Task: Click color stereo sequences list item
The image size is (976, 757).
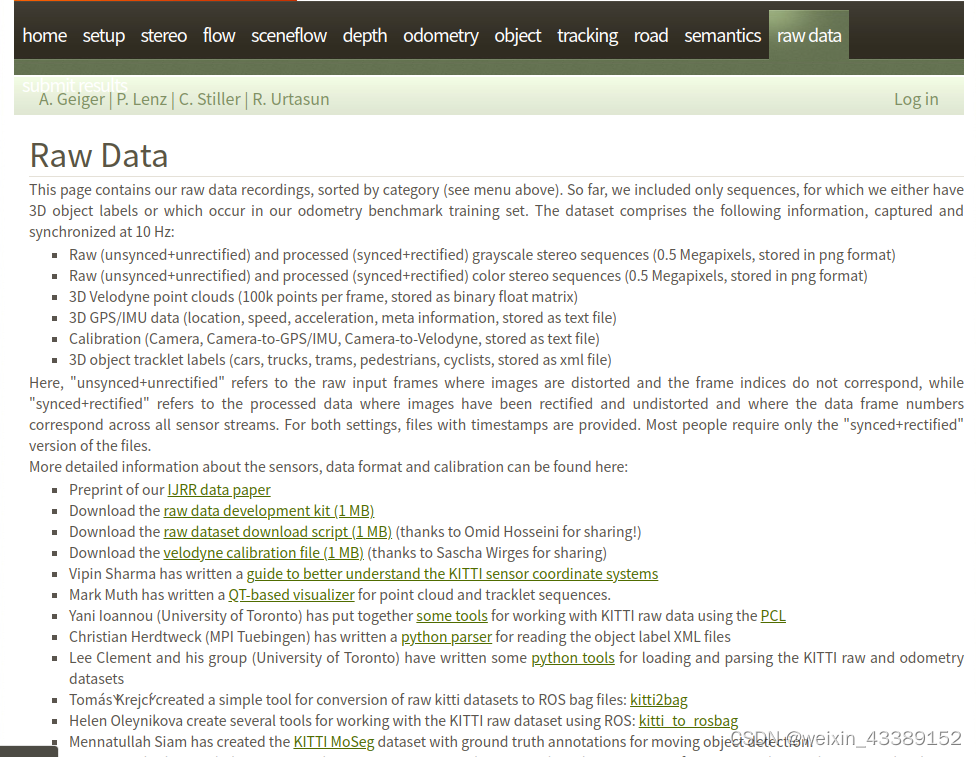Action: (x=468, y=276)
